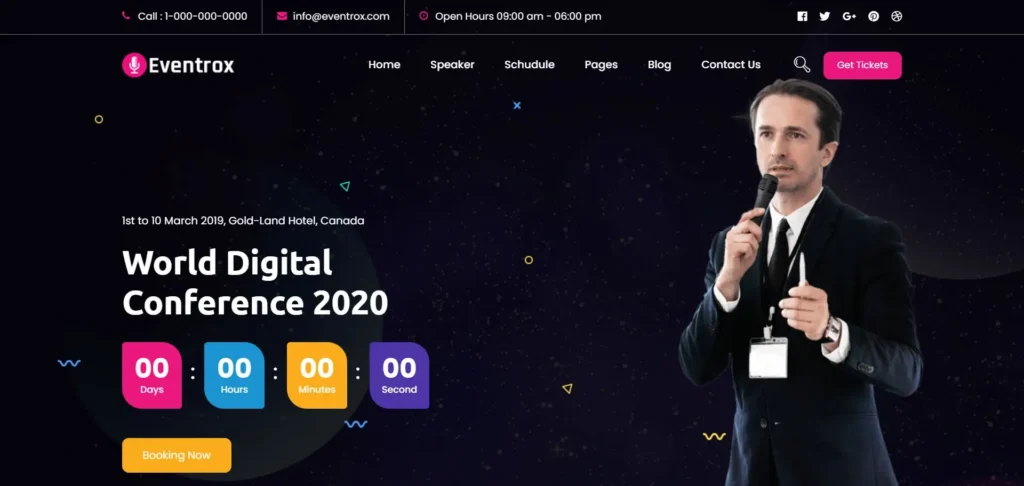Screen dimensions: 1024x486
Task: Click the phone icon beside Call
Action: point(126,16)
